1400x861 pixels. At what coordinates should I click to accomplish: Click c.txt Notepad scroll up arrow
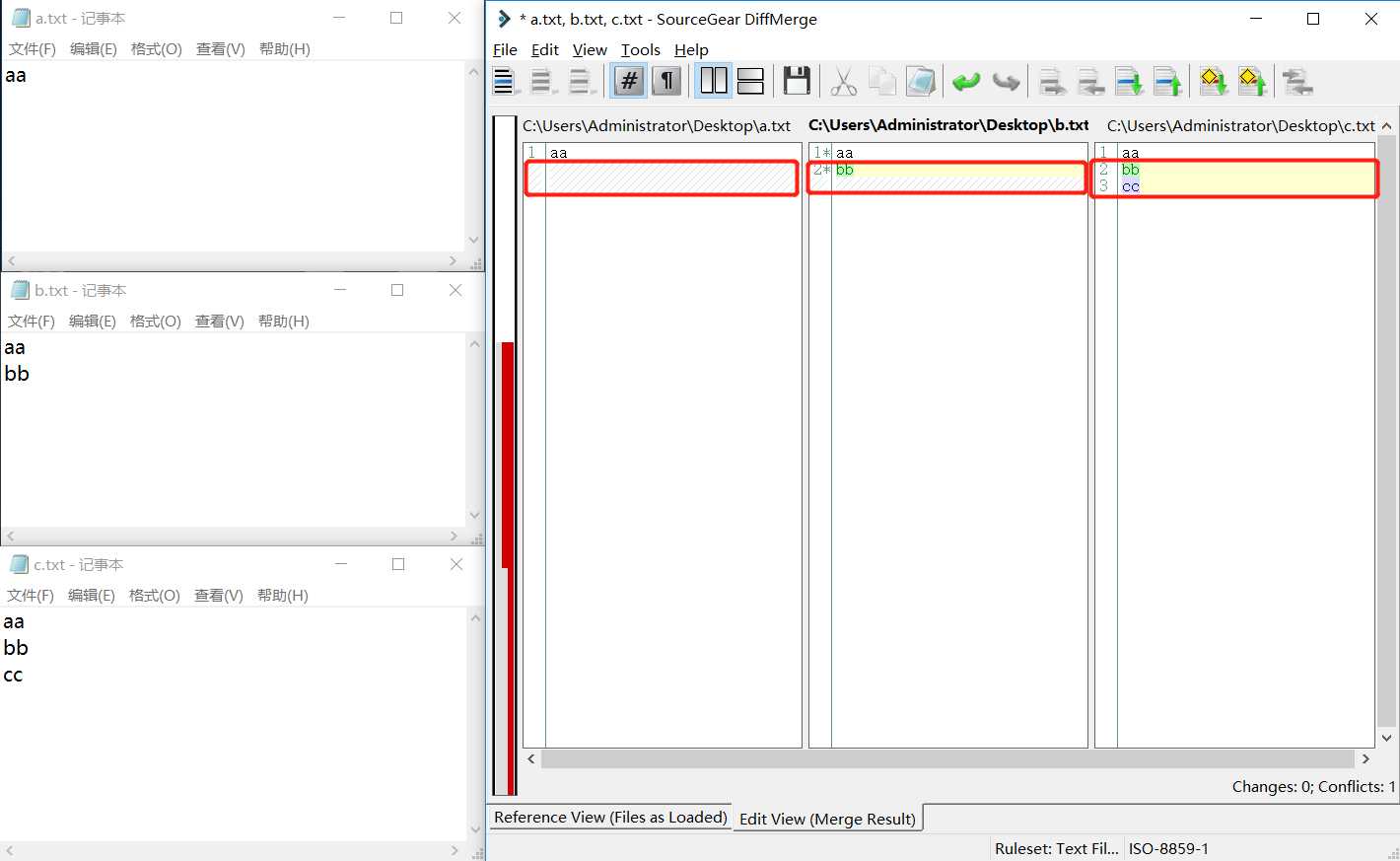475,618
